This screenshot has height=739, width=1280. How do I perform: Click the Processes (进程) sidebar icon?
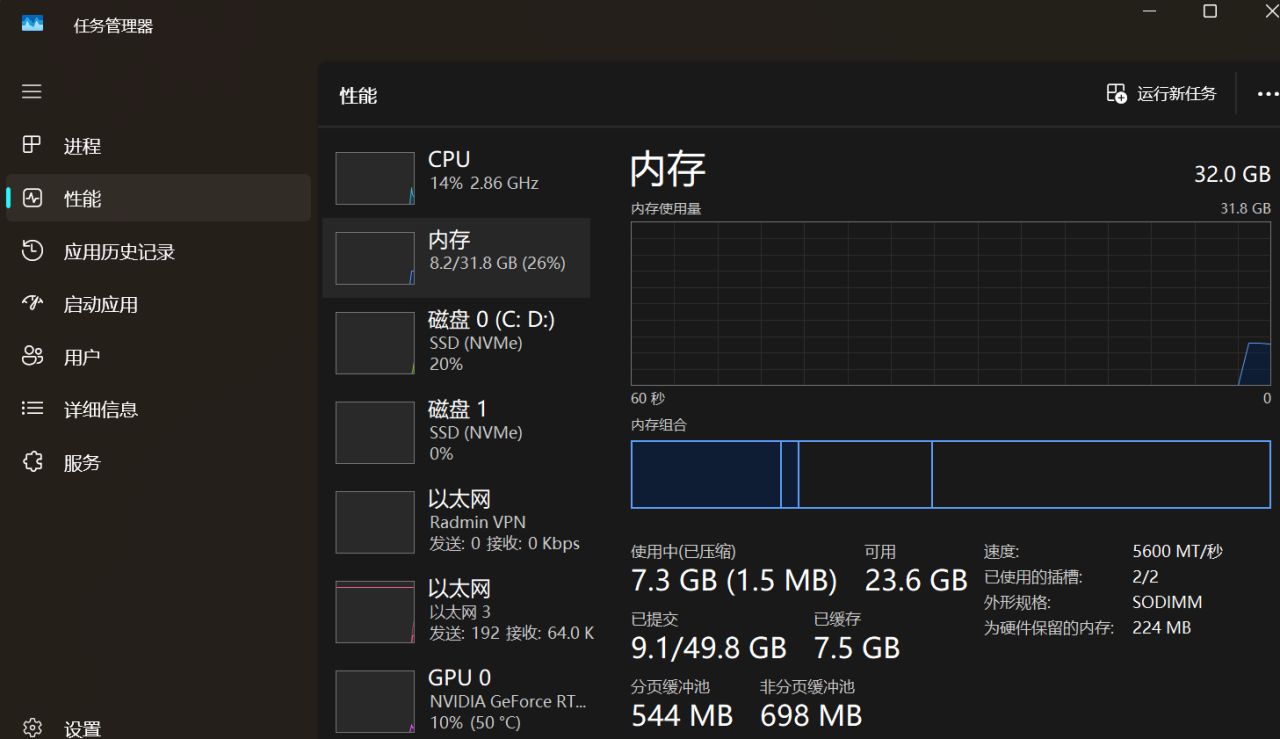32,145
